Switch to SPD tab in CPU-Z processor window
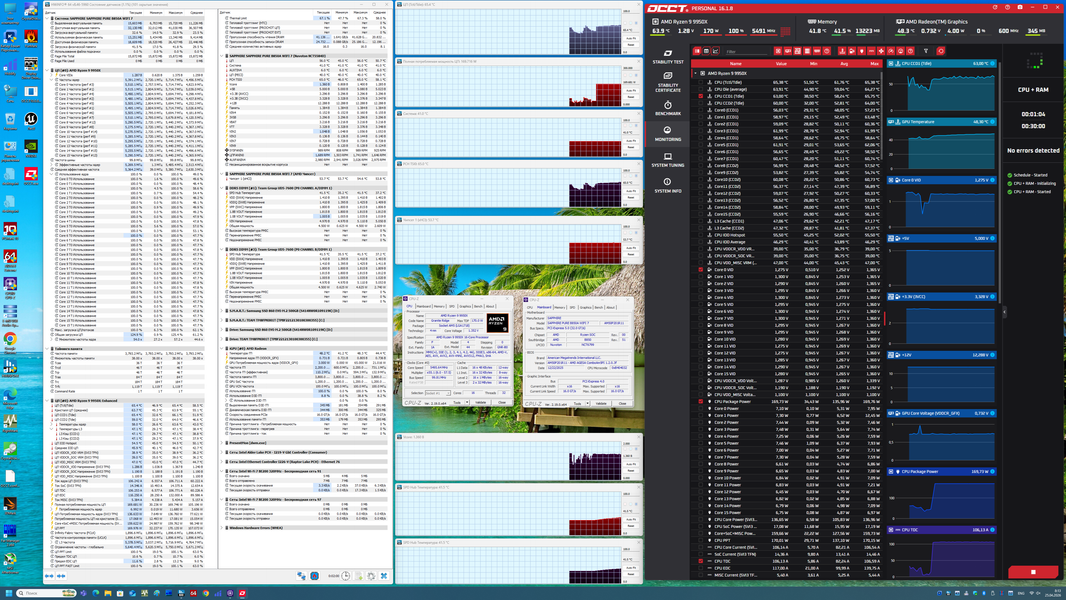This screenshot has width=1066, height=600. point(452,306)
